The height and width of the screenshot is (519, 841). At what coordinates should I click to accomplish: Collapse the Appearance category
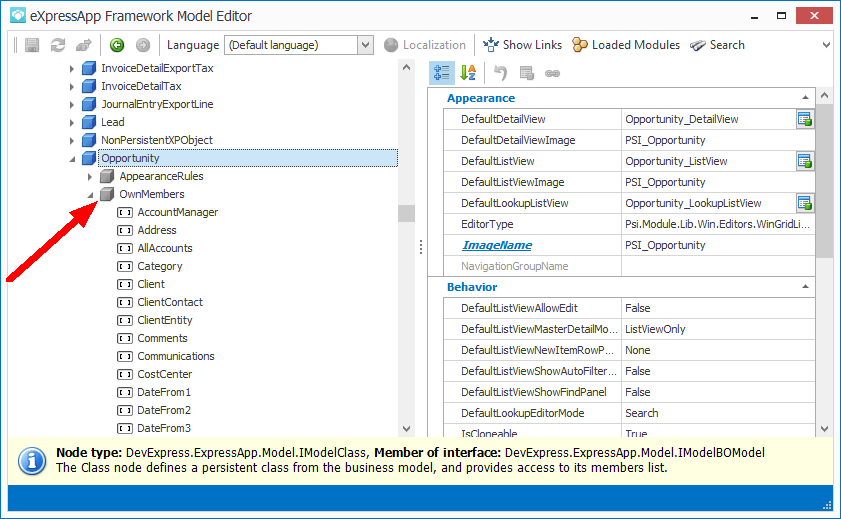click(805, 98)
